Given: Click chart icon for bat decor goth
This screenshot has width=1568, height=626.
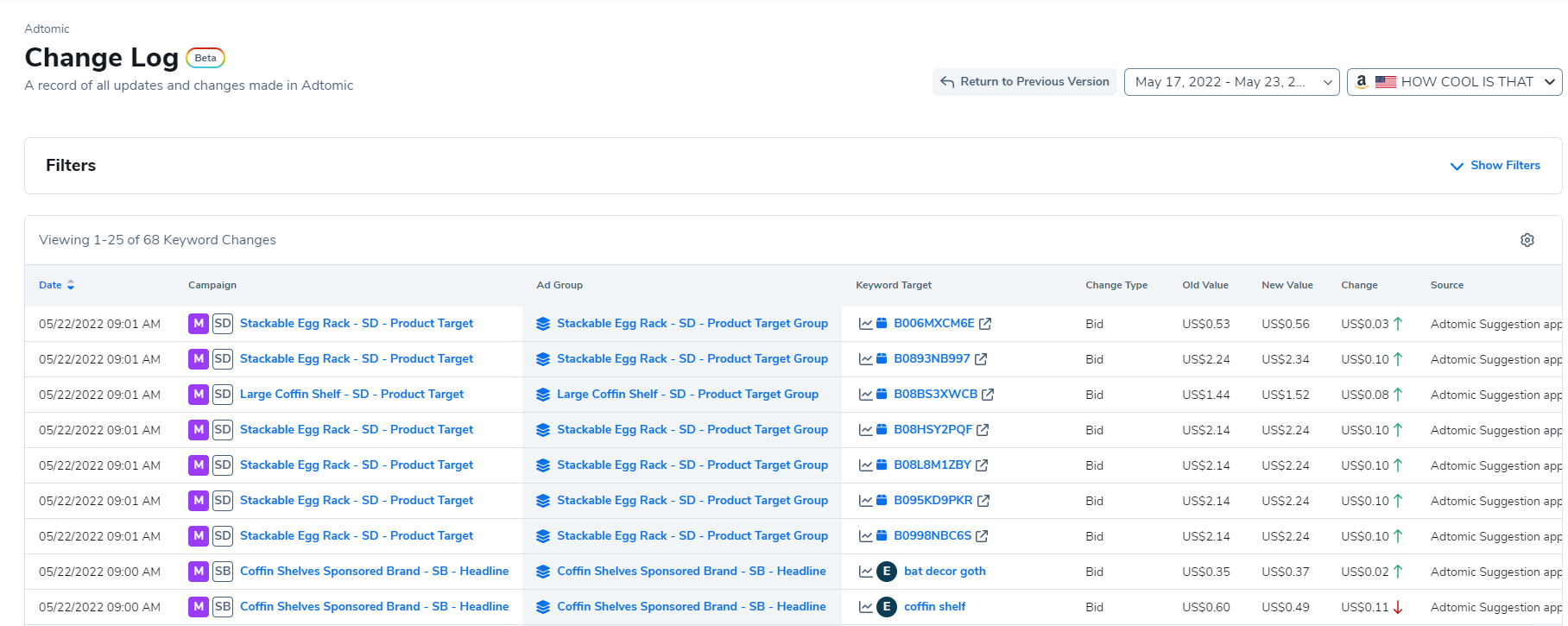Looking at the screenshot, I should coord(865,572).
